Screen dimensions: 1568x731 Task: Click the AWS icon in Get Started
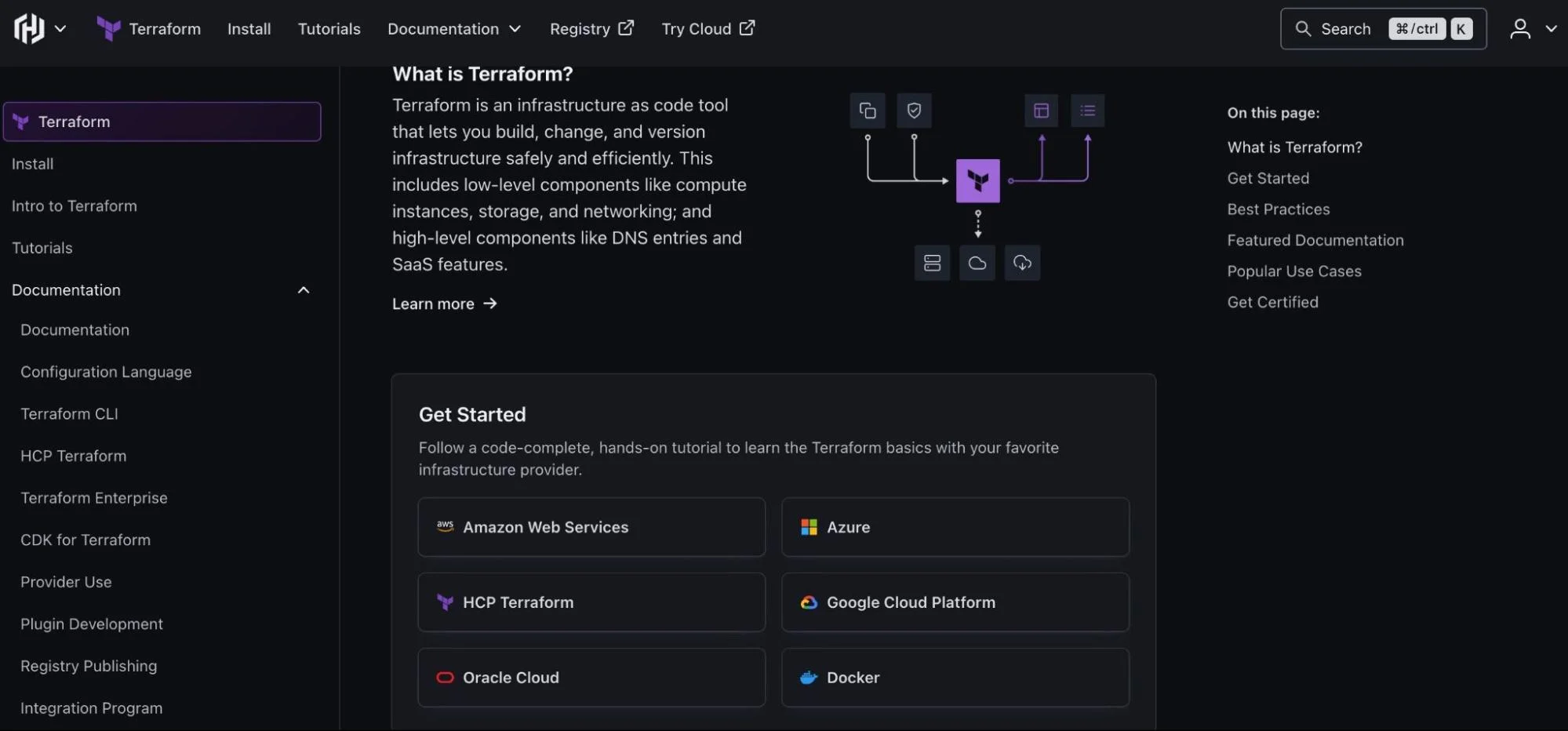445,526
